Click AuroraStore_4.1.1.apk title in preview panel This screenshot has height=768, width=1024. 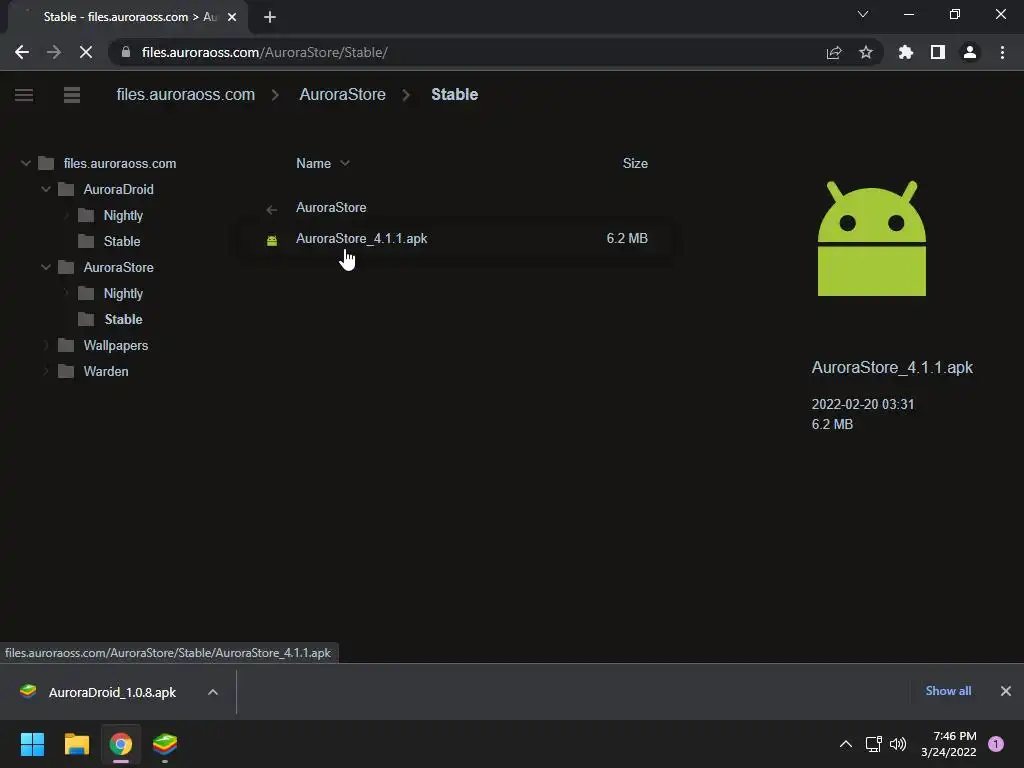coord(892,368)
